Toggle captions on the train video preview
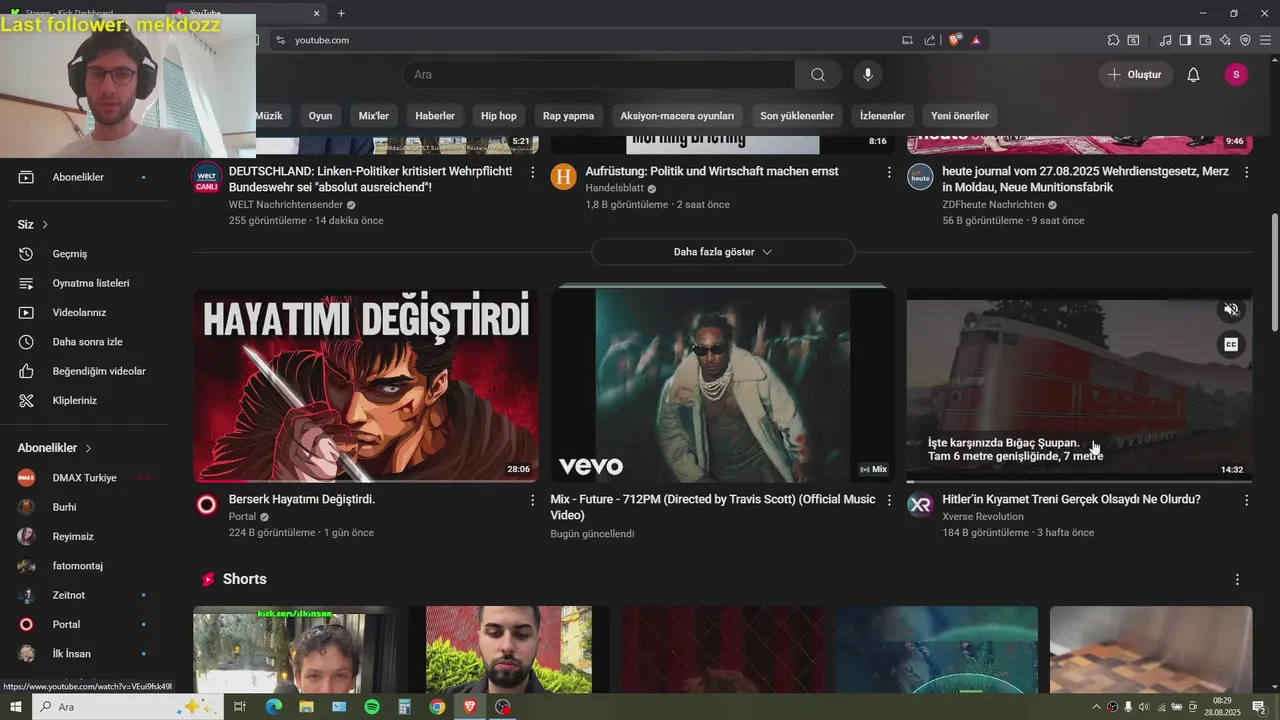 (1231, 345)
